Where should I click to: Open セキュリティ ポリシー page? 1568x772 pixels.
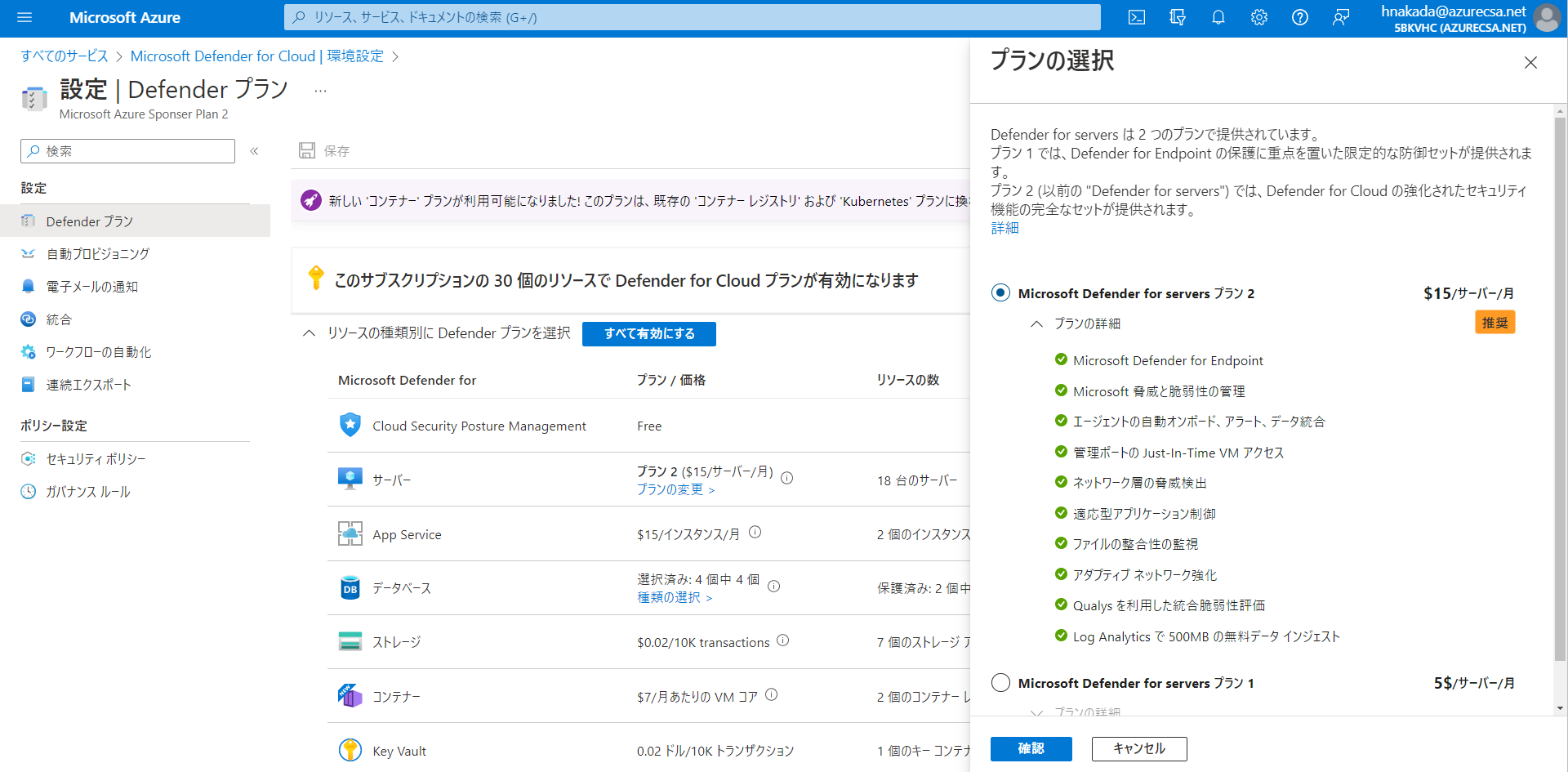click(135, 459)
